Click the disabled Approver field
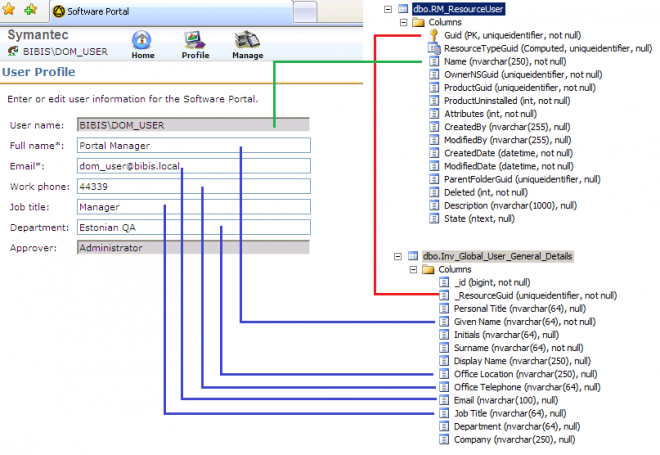The height and width of the screenshot is (455, 660). point(193,247)
